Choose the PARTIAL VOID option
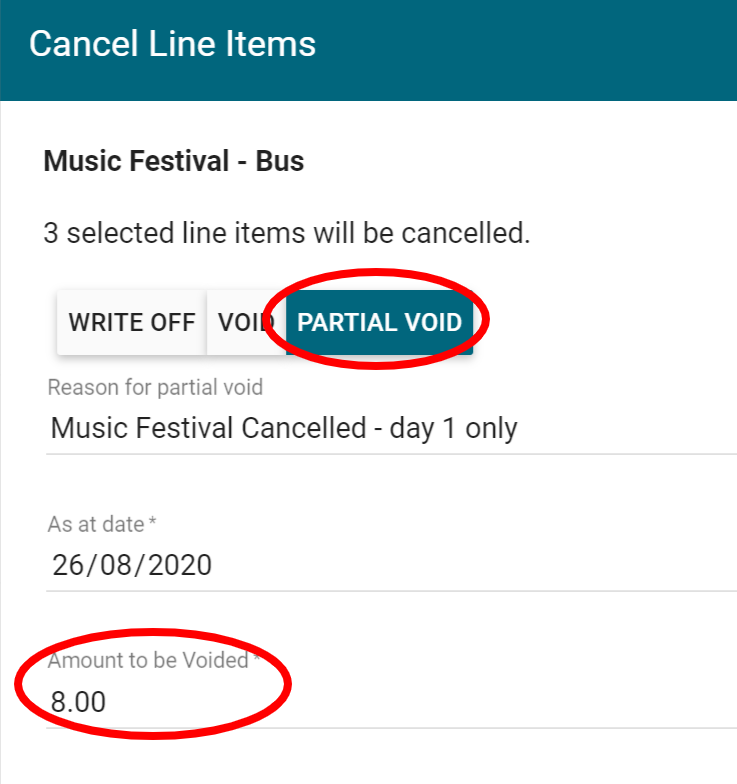737x784 pixels. pyautogui.click(x=379, y=323)
